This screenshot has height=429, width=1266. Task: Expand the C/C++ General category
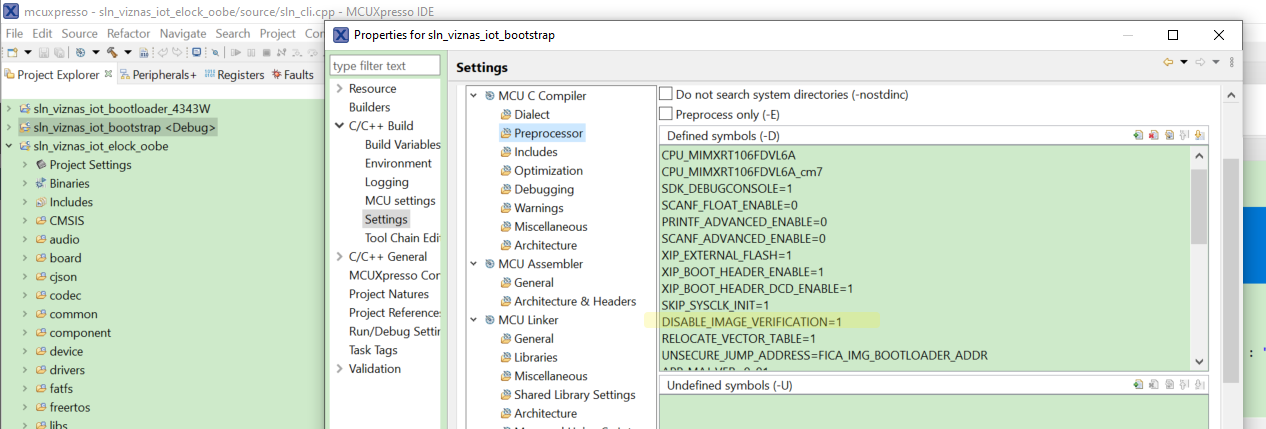339,257
